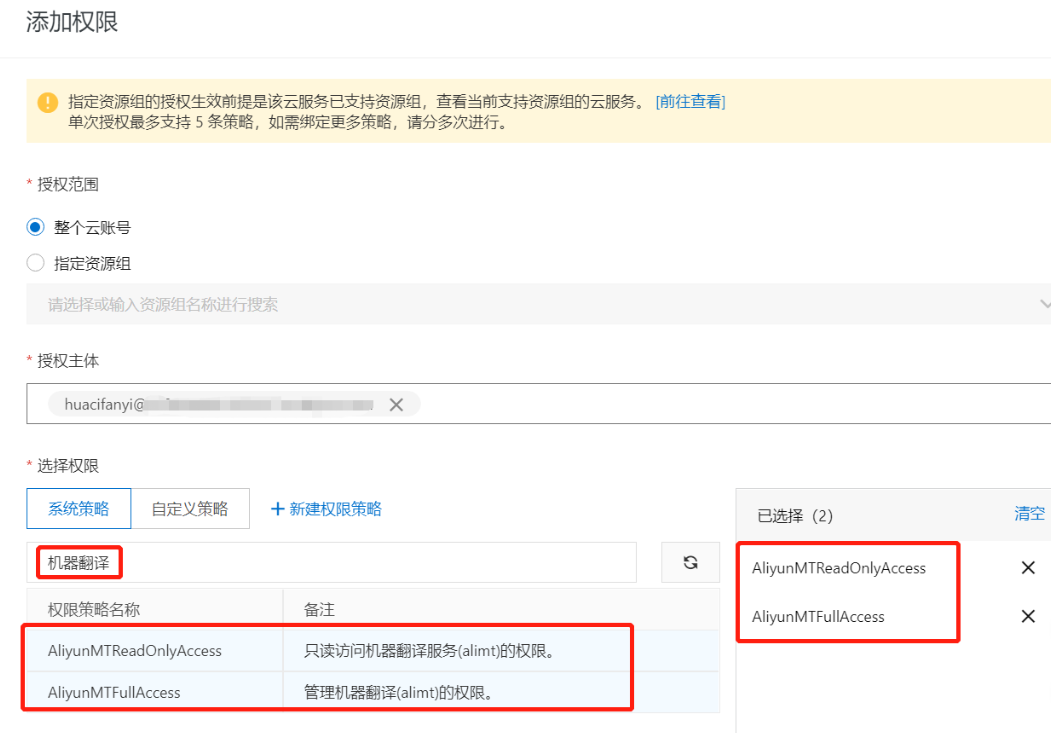Click the yellow warning info icon
The image size is (1051, 733).
pyautogui.click(x=47, y=102)
